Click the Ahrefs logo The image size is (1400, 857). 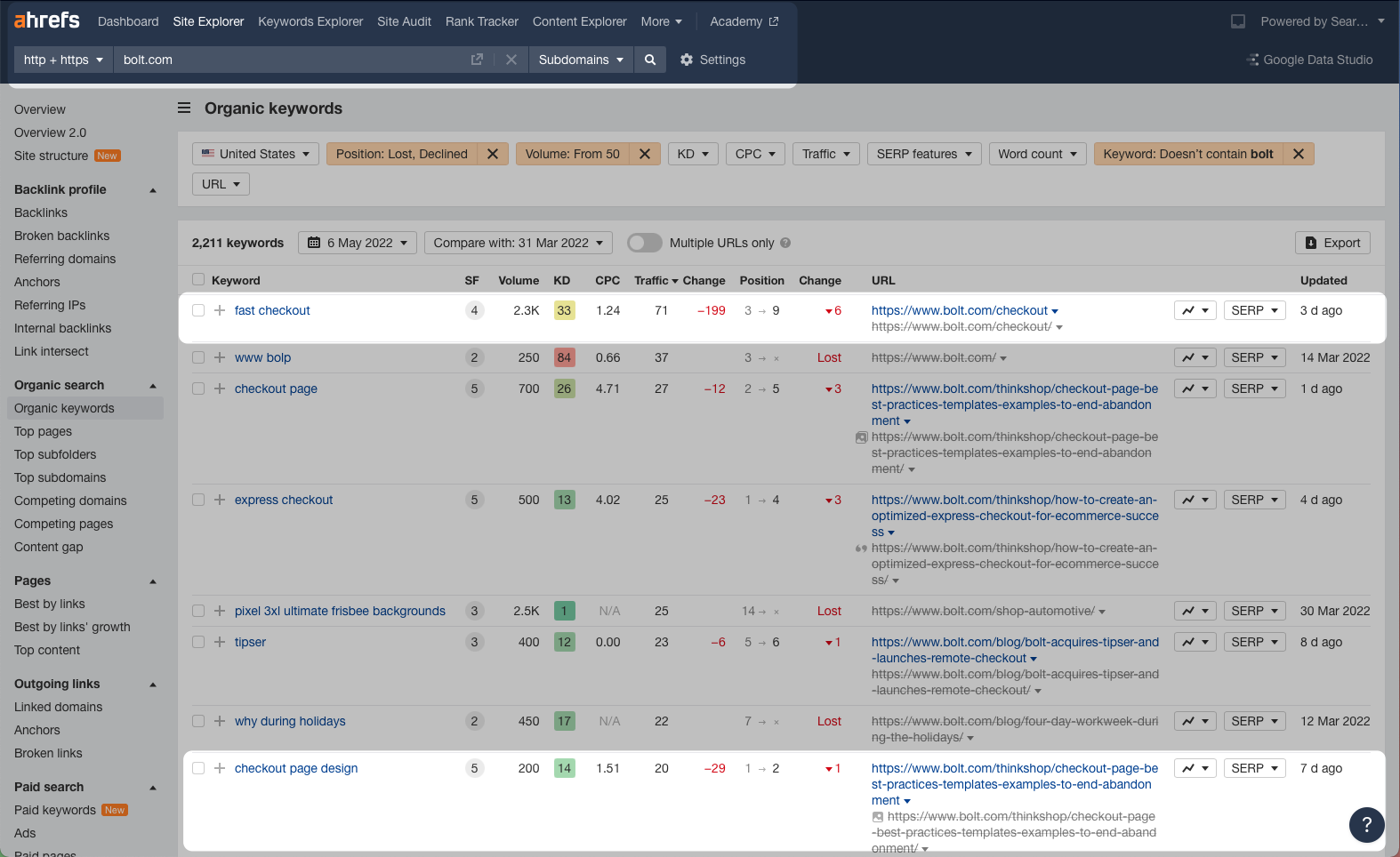pos(46,20)
